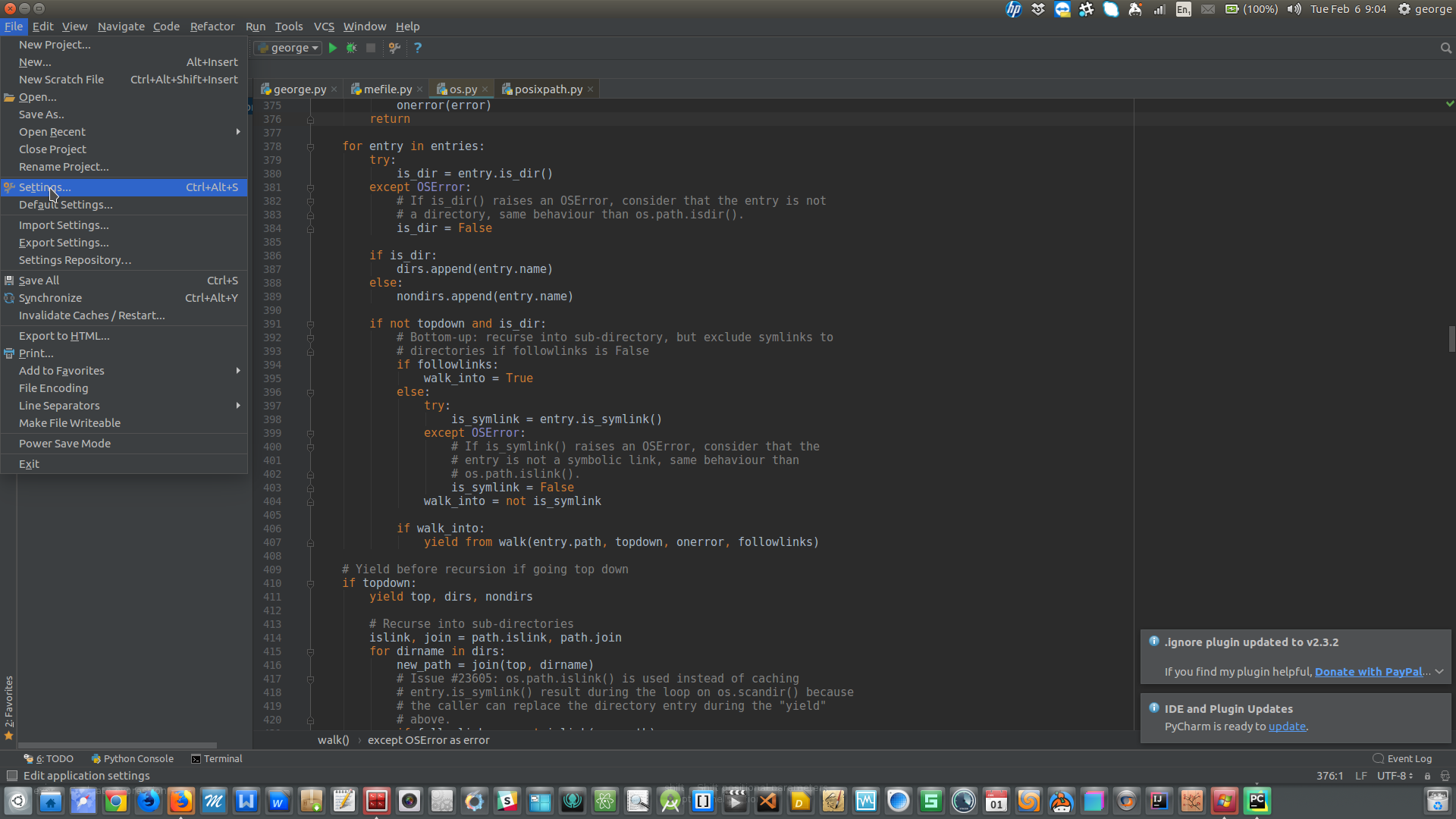
Task: Click the update link in the PyCharm notification
Action: [1287, 726]
